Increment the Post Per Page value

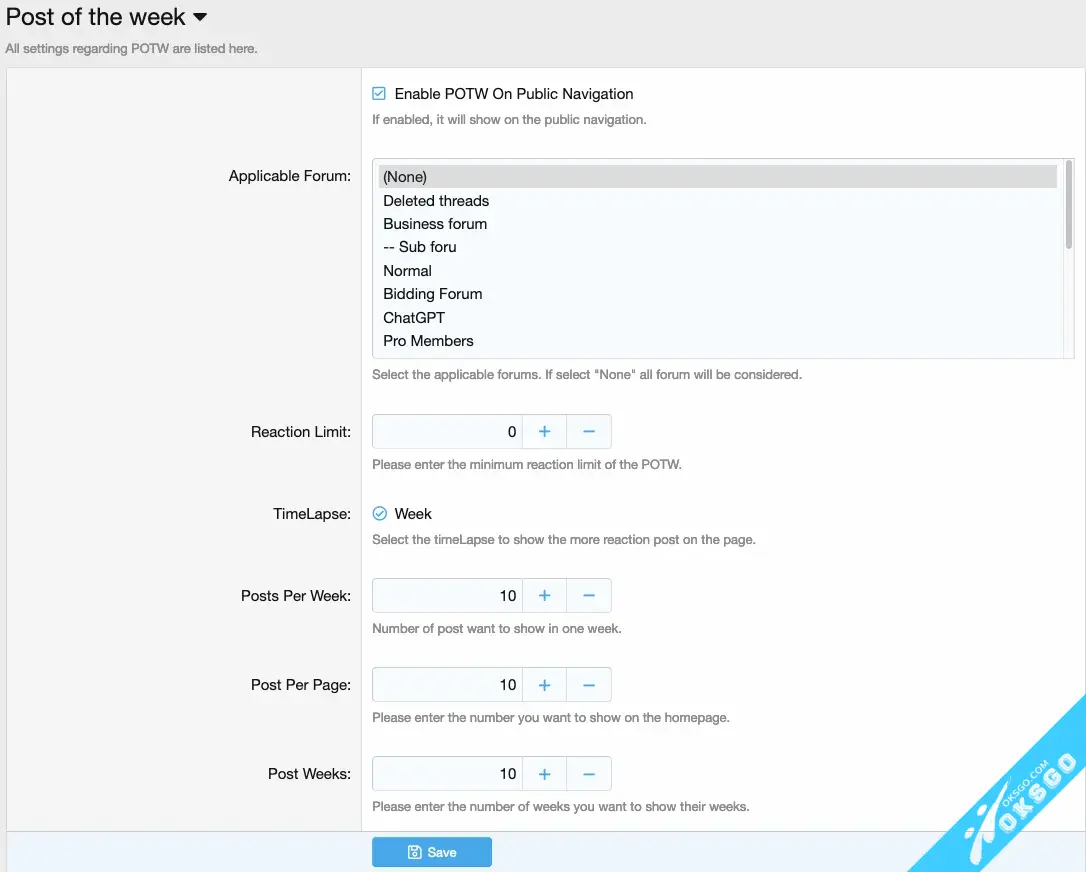[544, 685]
